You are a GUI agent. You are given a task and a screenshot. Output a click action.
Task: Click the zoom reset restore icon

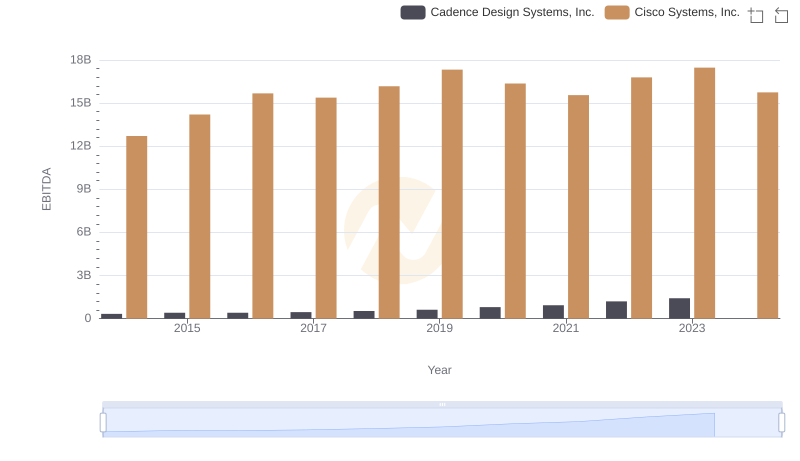point(781,15)
